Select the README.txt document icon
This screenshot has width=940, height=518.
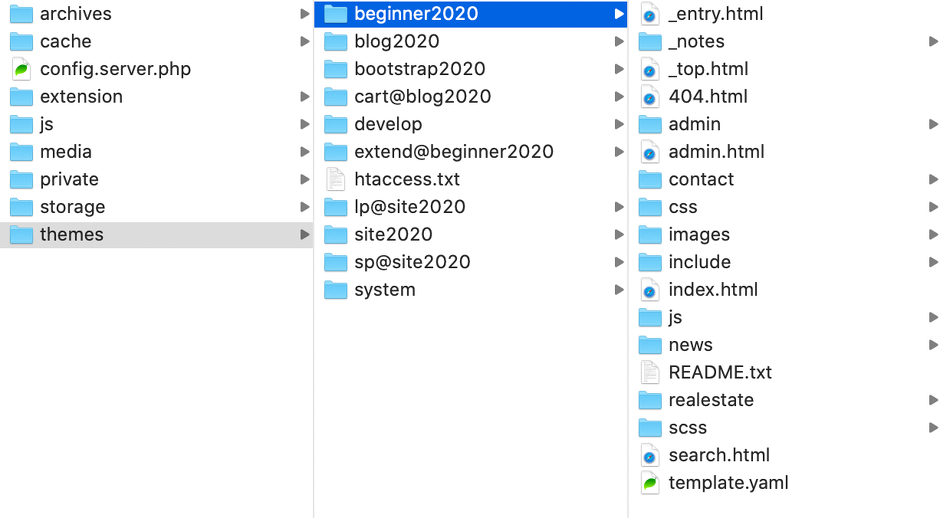coord(650,373)
